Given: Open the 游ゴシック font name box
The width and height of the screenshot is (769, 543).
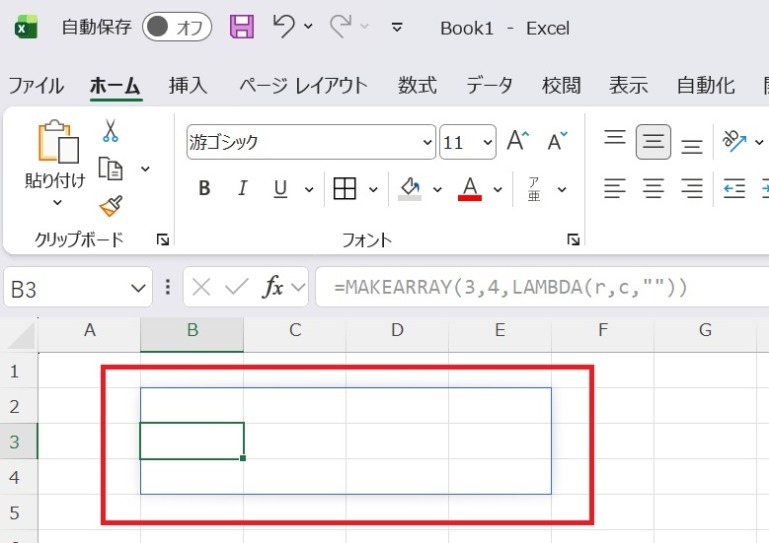Looking at the screenshot, I should pyautogui.click(x=311, y=142).
